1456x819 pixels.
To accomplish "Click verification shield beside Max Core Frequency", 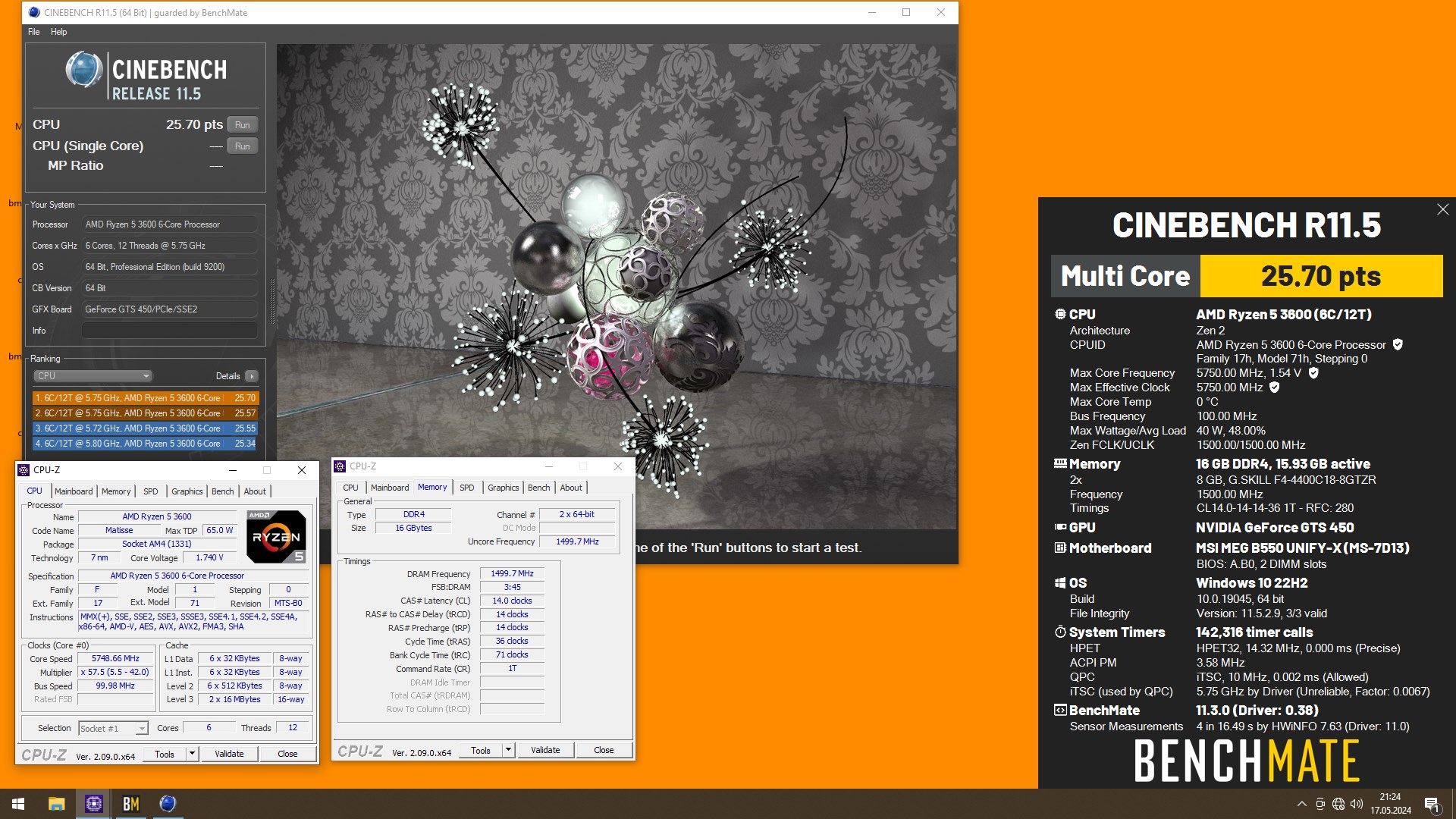I will (x=1313, y=373).
